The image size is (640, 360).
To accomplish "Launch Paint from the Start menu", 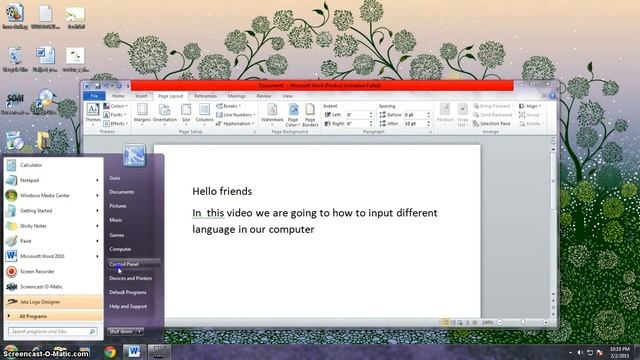I will click(x=53, y=241).
